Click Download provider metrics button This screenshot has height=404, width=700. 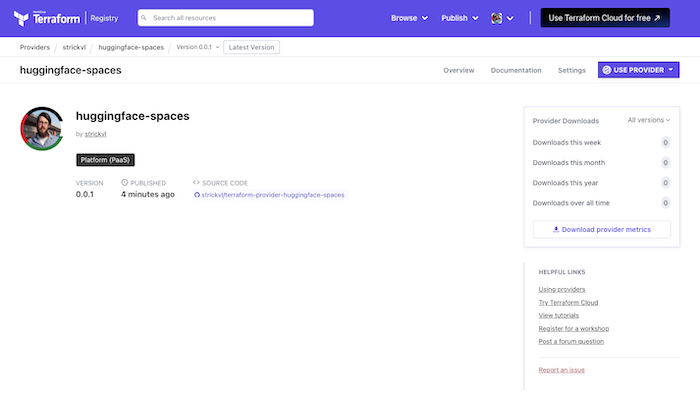[601, 229]
